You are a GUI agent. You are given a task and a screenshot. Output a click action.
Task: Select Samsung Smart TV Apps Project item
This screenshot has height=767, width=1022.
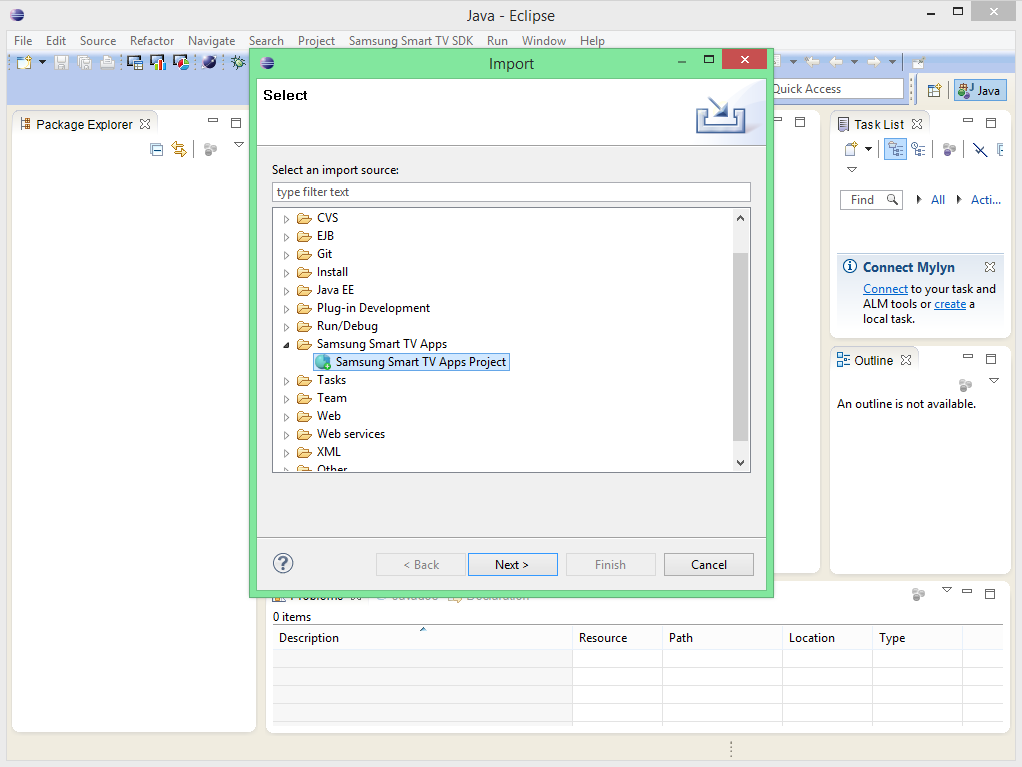[411, 362]
